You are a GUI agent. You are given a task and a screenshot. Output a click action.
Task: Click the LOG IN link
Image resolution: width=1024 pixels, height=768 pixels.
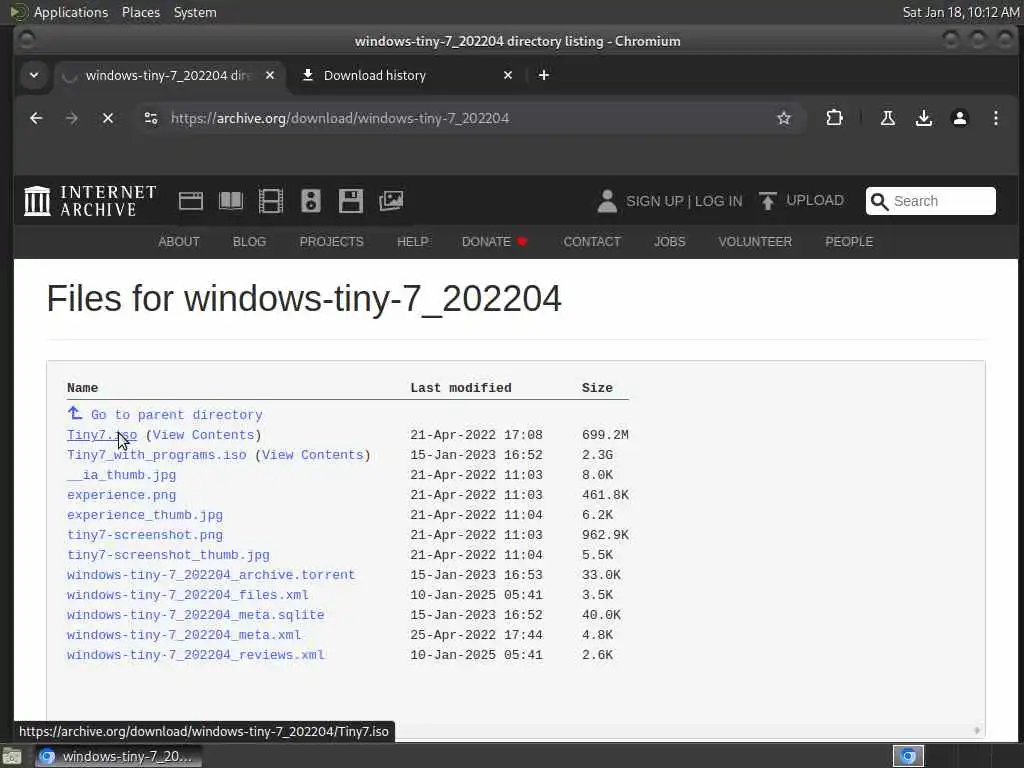(x=718, y=201)
